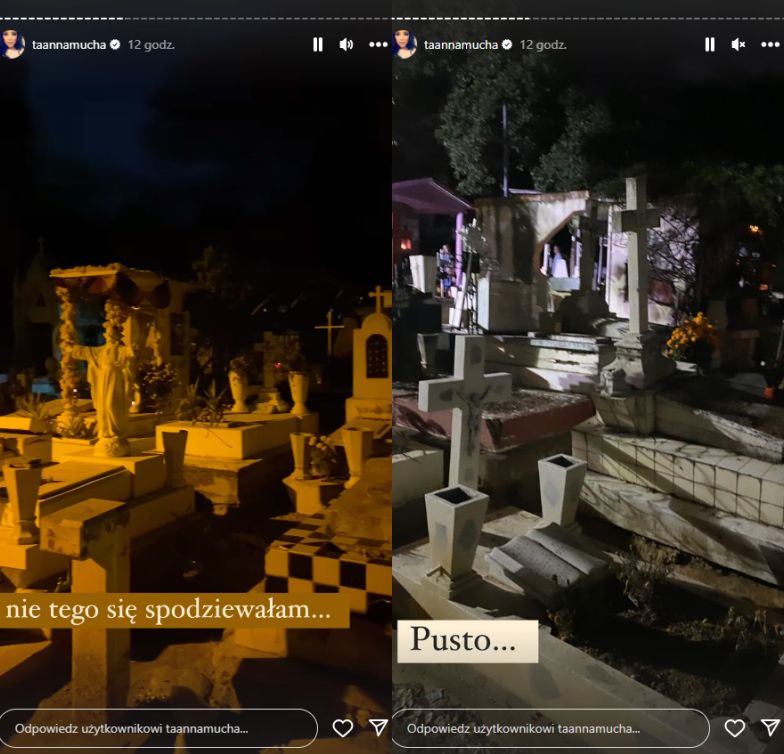Like the right story with heart icon

click(734, 728)
